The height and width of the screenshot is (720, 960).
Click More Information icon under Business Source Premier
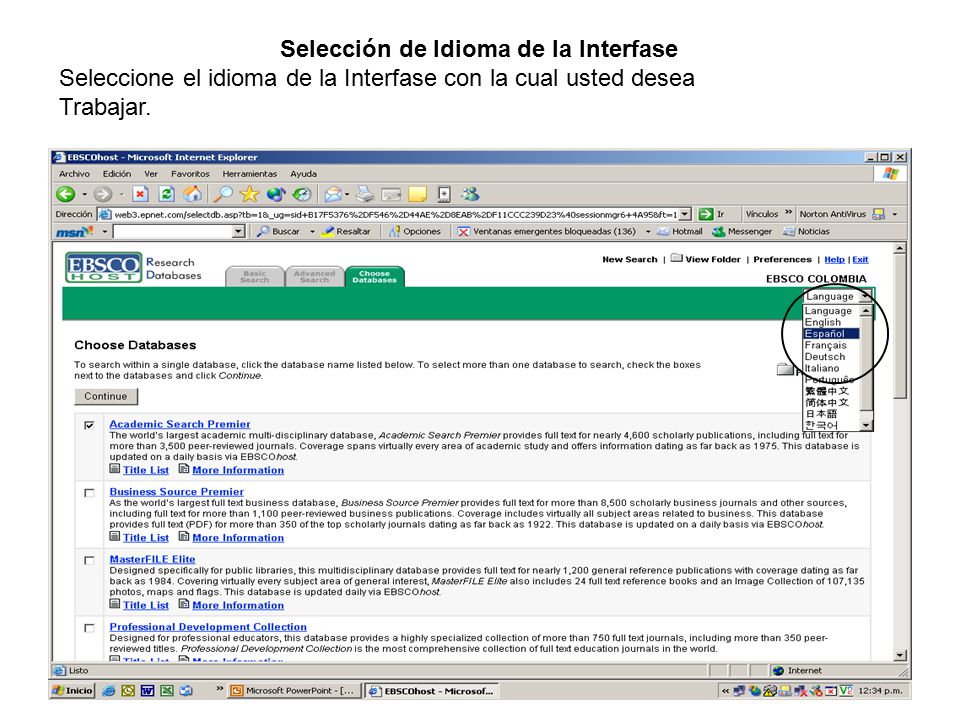point(184,536)
